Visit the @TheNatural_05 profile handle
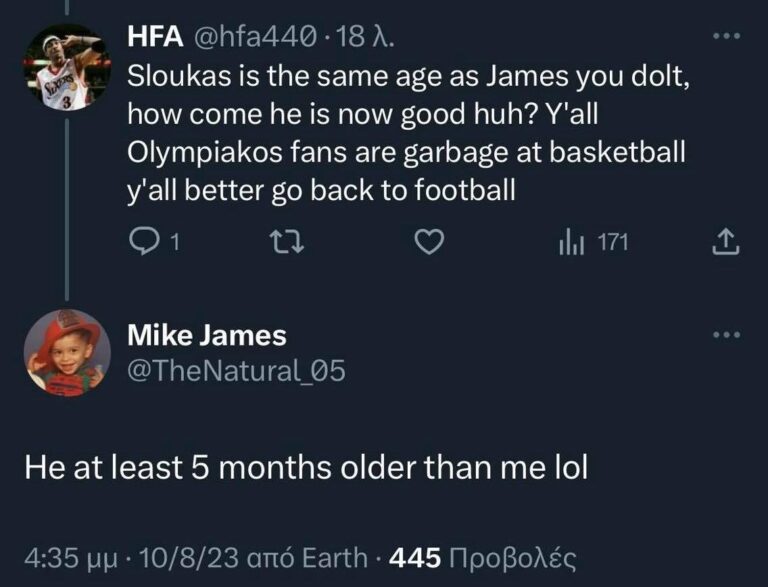 pyautogui.click(x=236, y=371)
